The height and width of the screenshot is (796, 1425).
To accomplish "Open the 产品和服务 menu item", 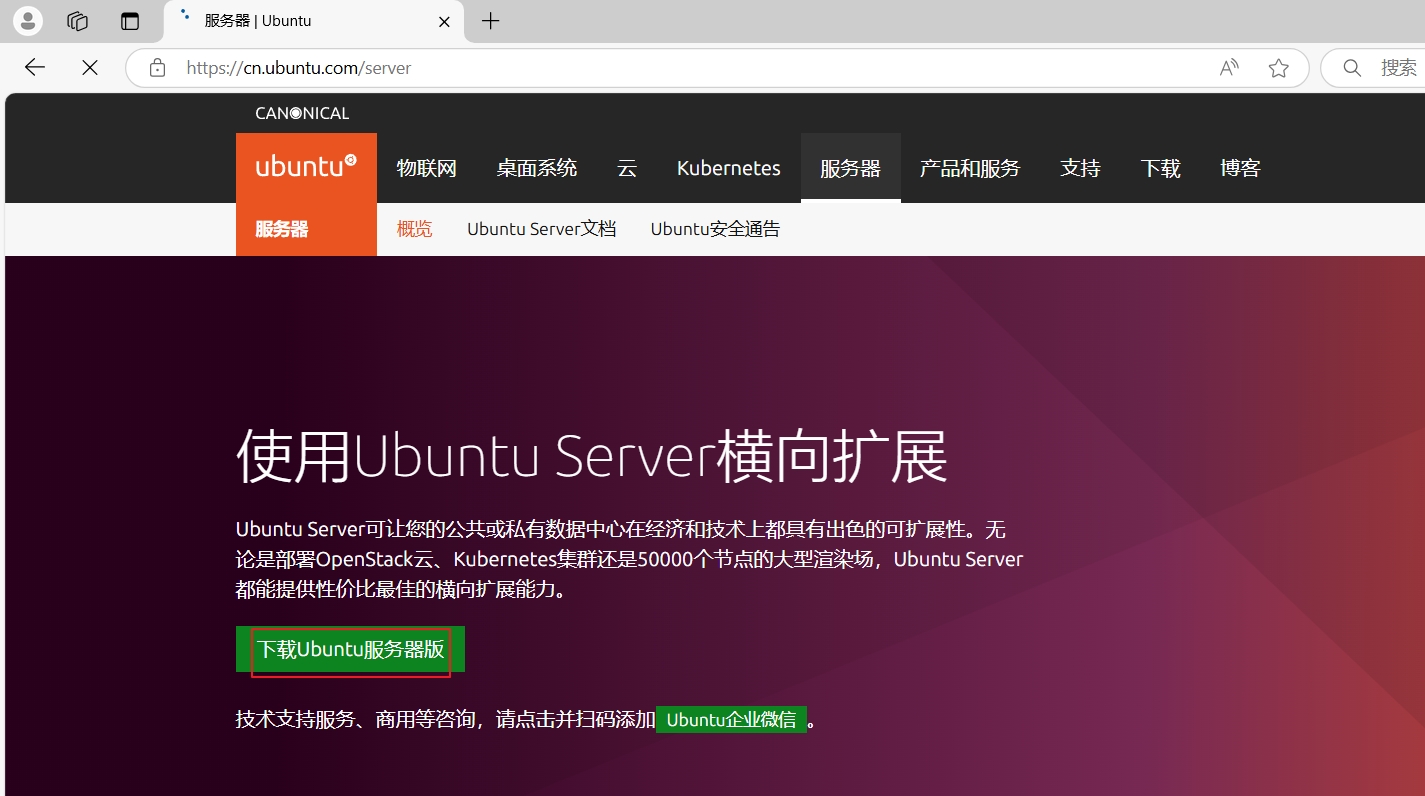I will point(970,168).
